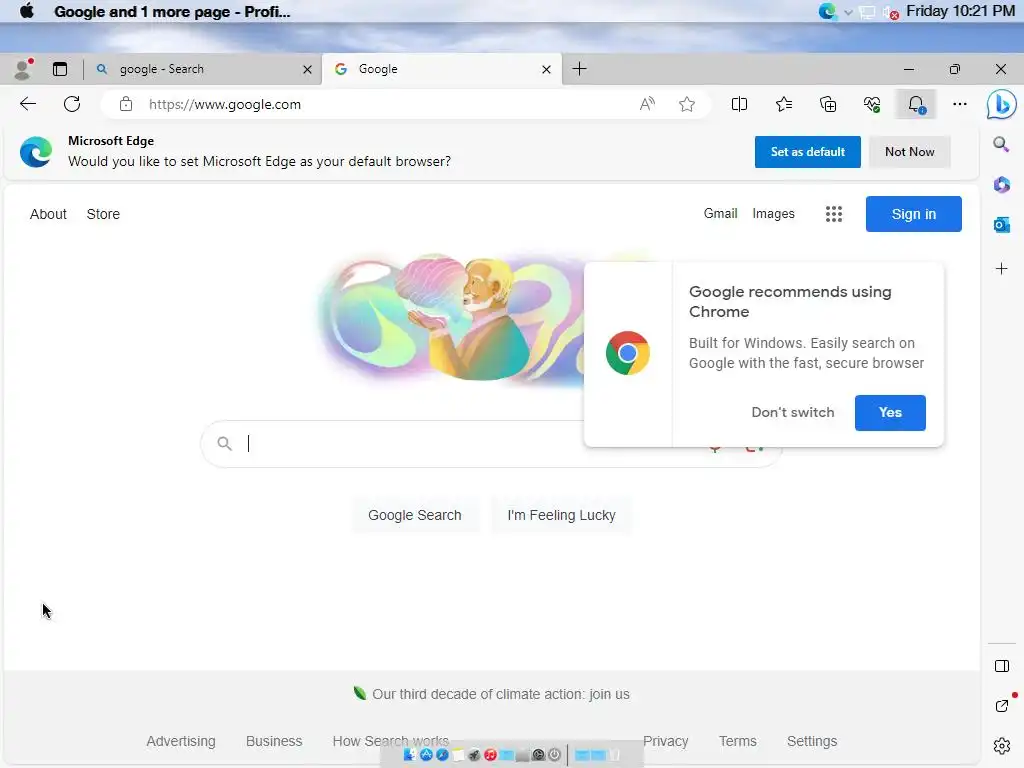
Task: Open the About link
Action: [48, 214]
